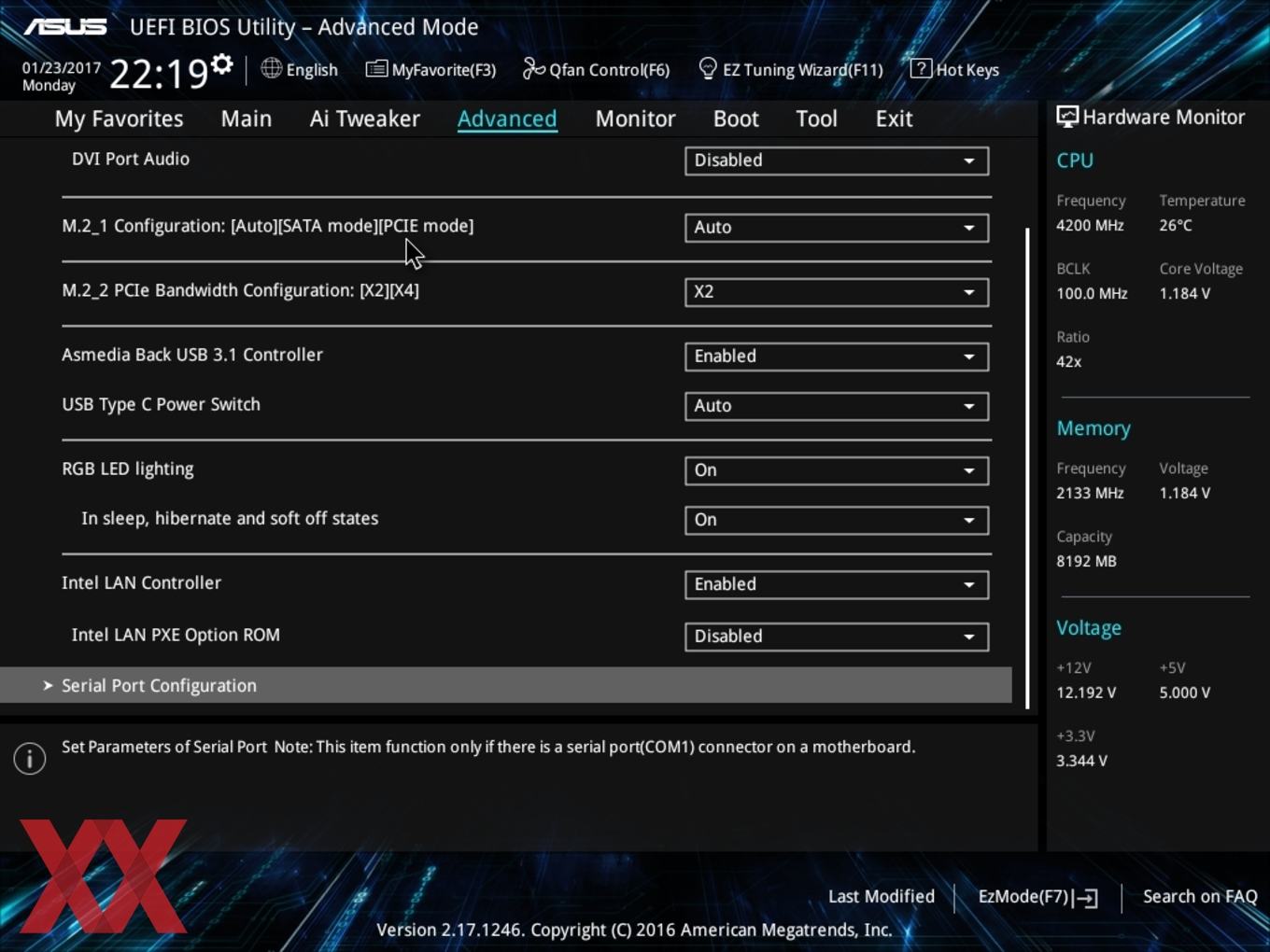
Task: Click the 100.0 MHz BCLK value
Action: 1092,293
